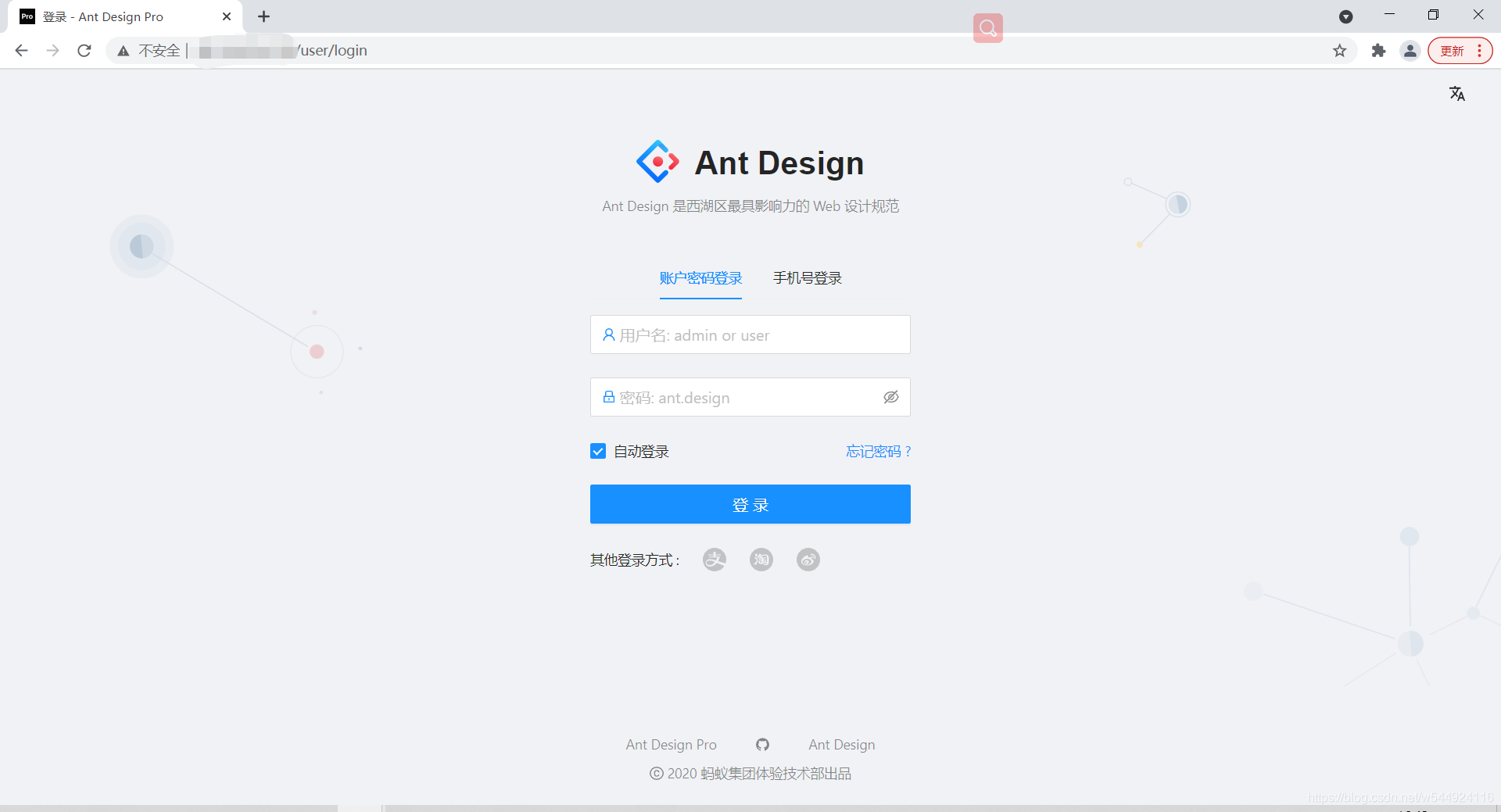Screen dimensions: 1501x812
Task: Log in with the Weibo icon
Action: (x=808, y=560)
